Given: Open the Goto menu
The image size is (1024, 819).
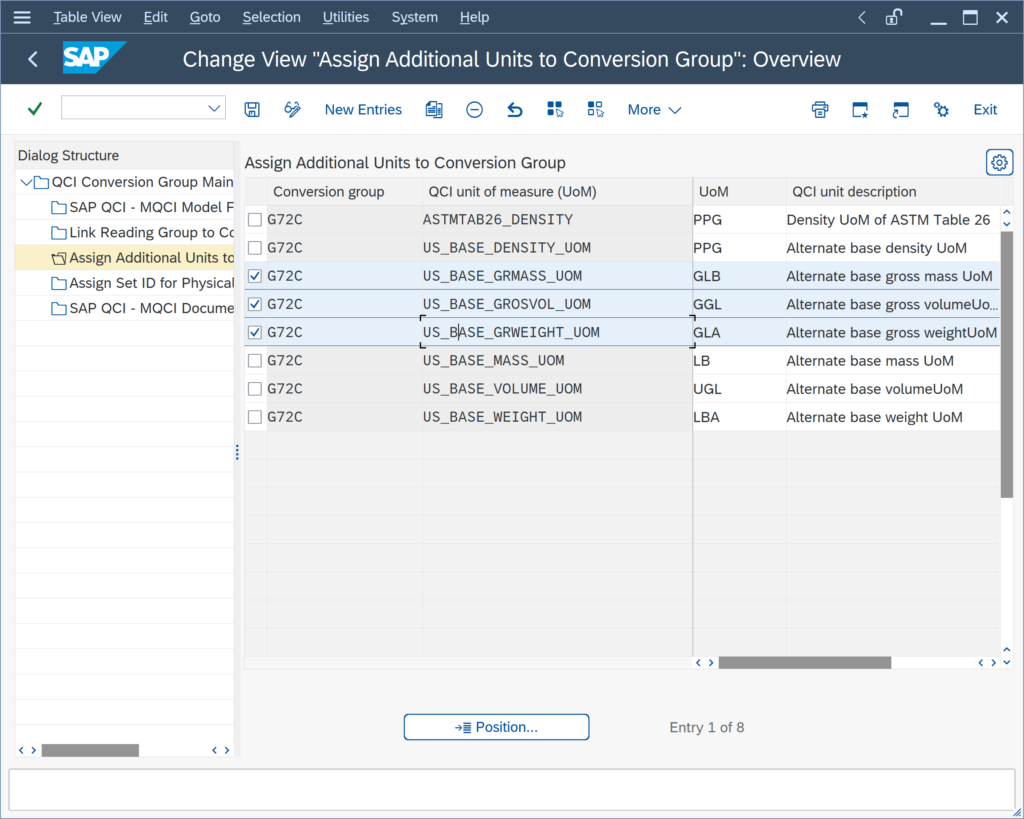Looking at the screenshot, I should pyautogui.click(x=205, y=18).
